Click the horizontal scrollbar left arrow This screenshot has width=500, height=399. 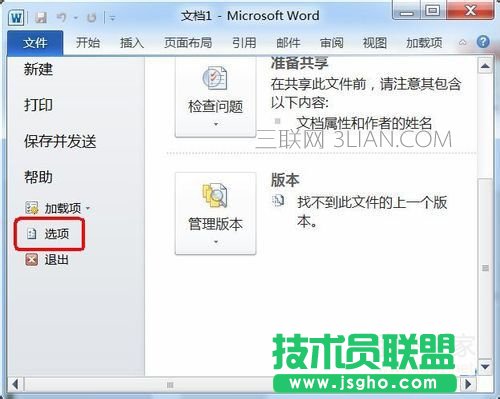[15, 385]
